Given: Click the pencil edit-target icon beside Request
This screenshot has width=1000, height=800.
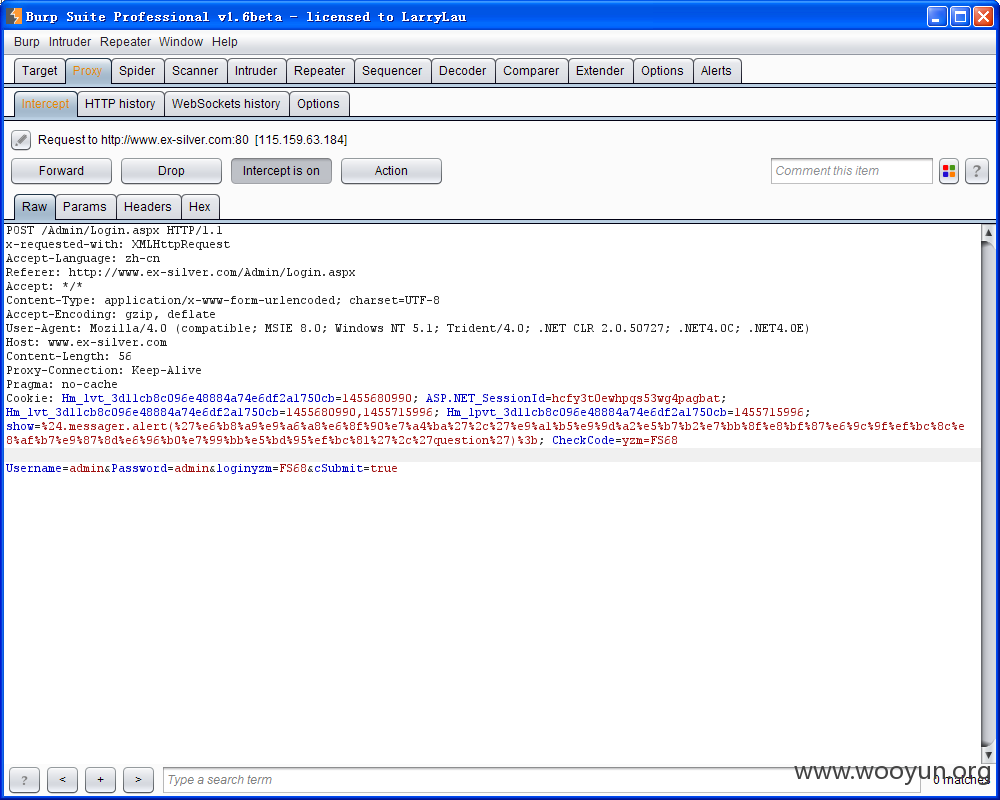Looking at the screenshot, I should tap(21, 140).
